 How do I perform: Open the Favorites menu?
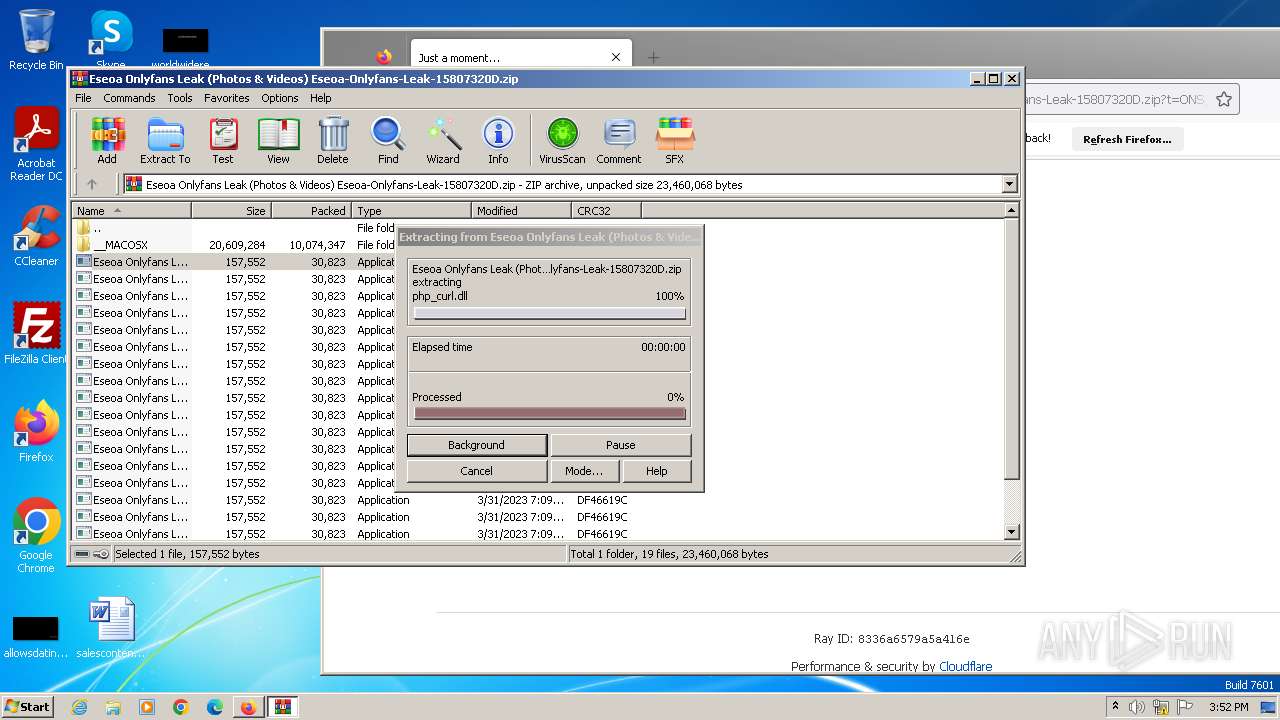click(227, 98)
